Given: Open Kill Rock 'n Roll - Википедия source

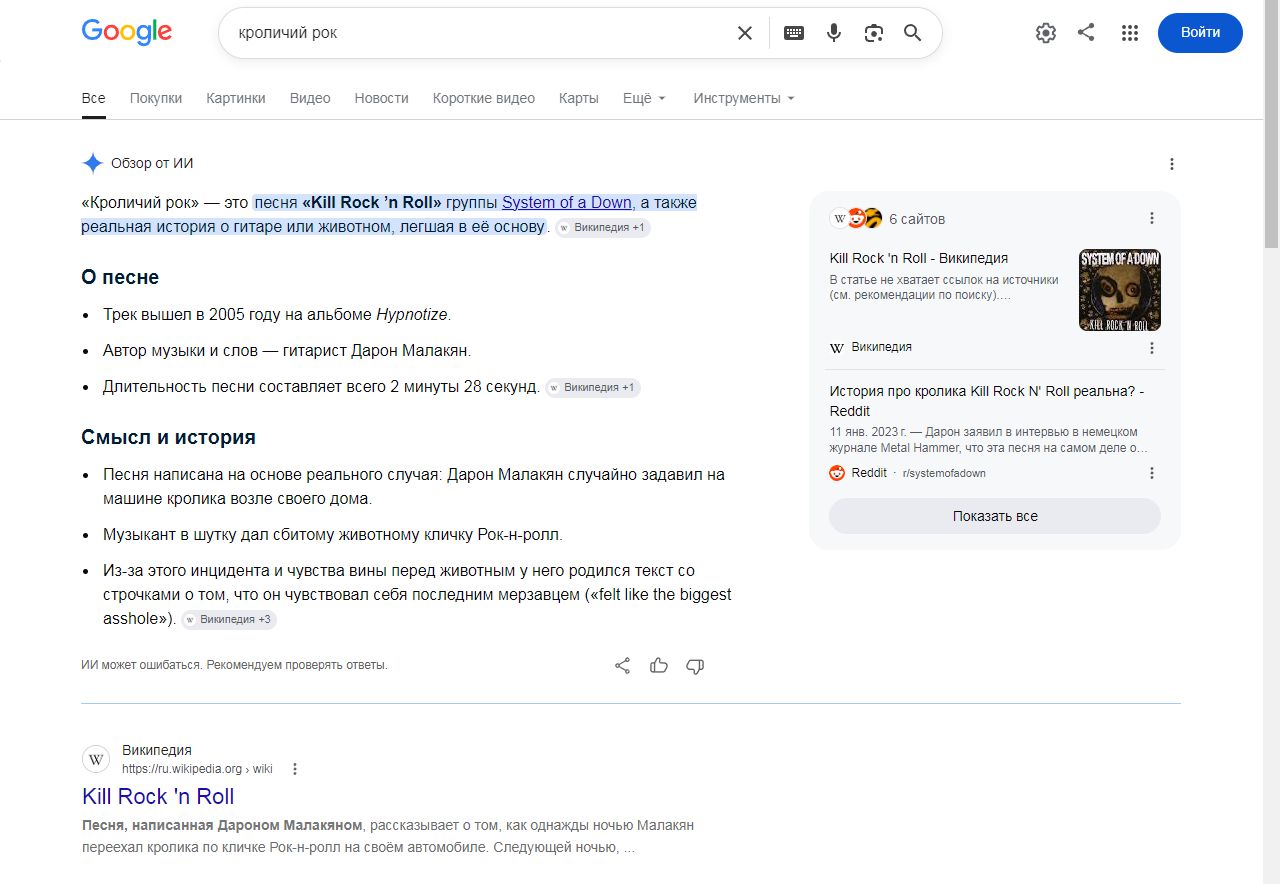Looking at the screenshot, I should [919, 258].
